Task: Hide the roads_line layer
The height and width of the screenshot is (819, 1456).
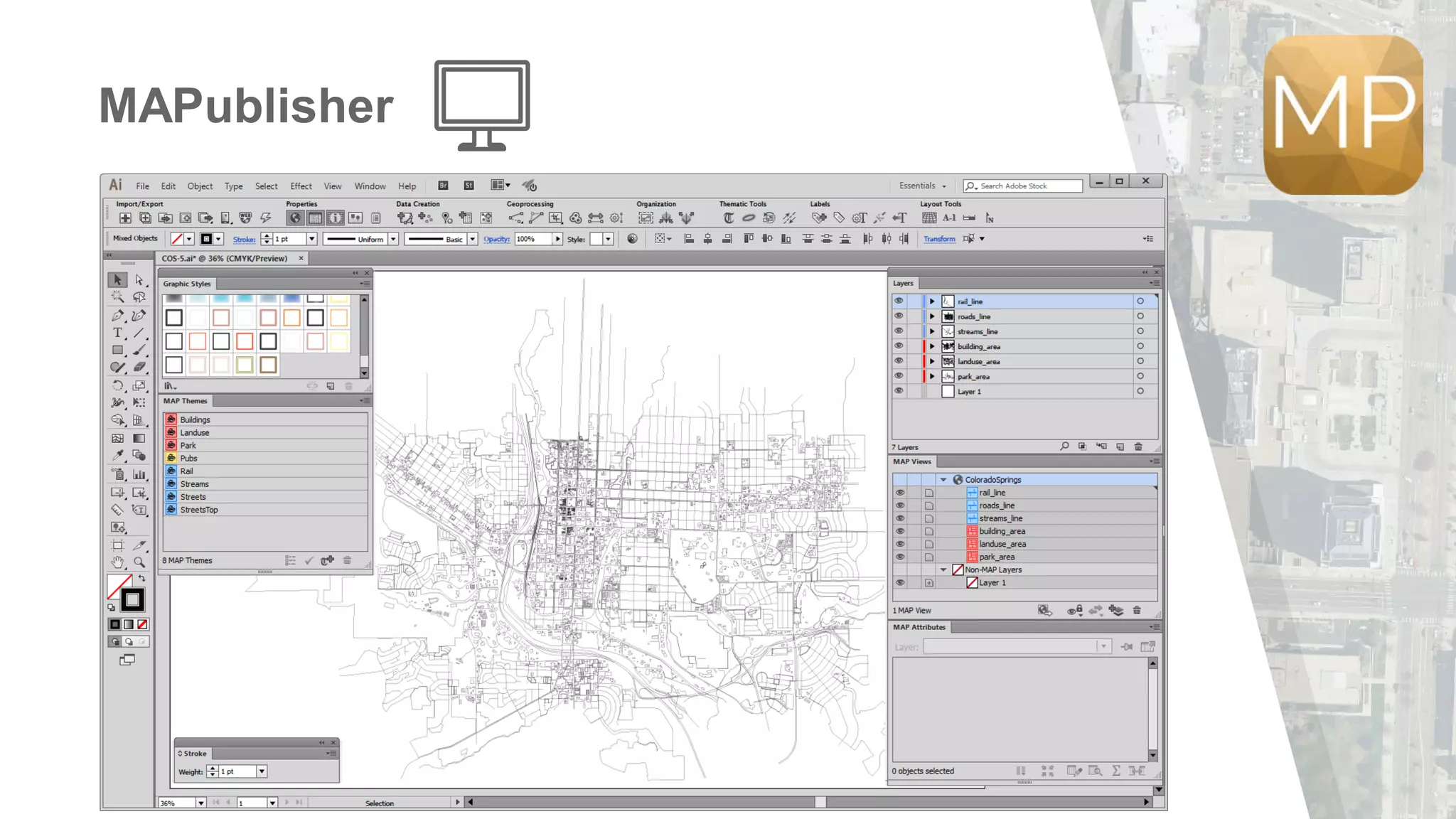Action: pos(899,316)
